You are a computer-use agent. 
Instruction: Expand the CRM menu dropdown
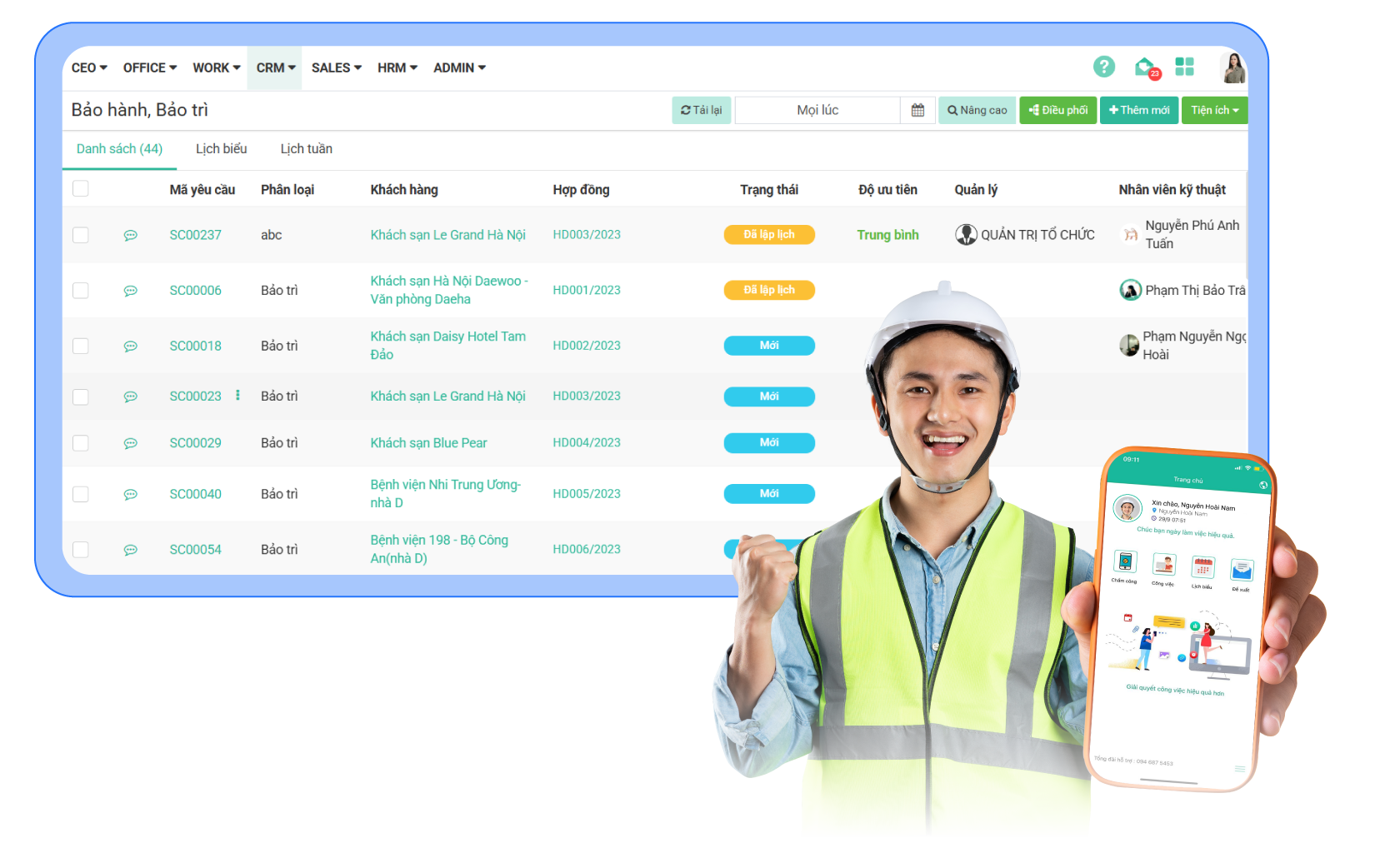click(275, 68)
